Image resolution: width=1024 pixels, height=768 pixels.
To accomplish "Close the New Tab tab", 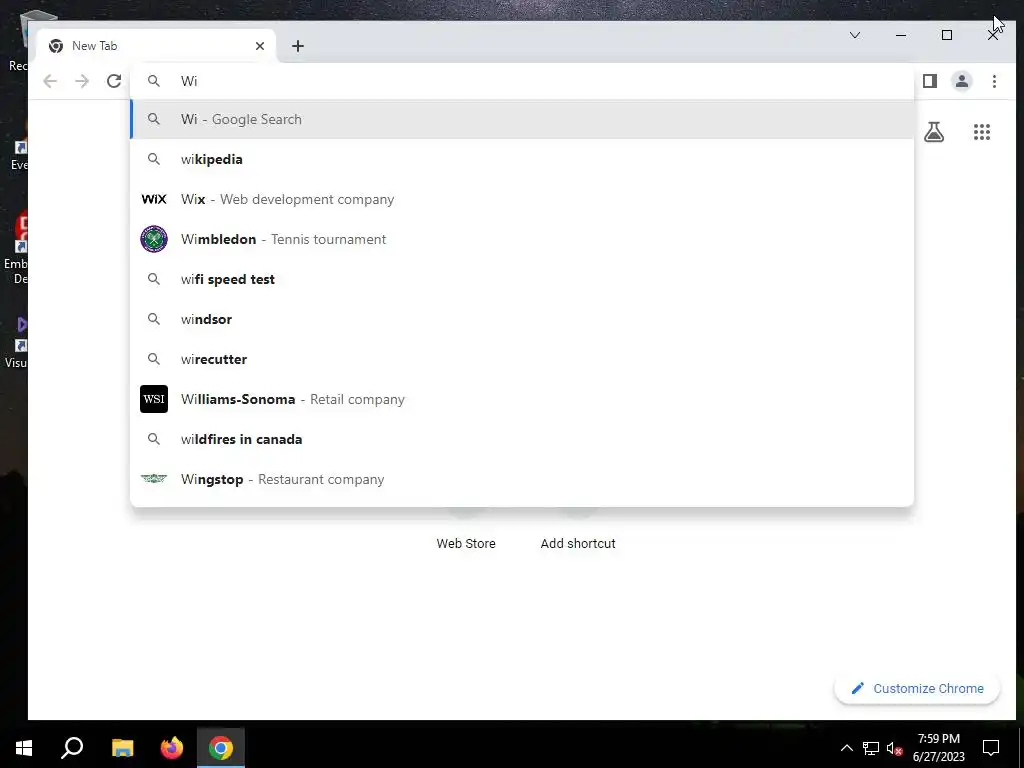I will (x=260, y=46).
